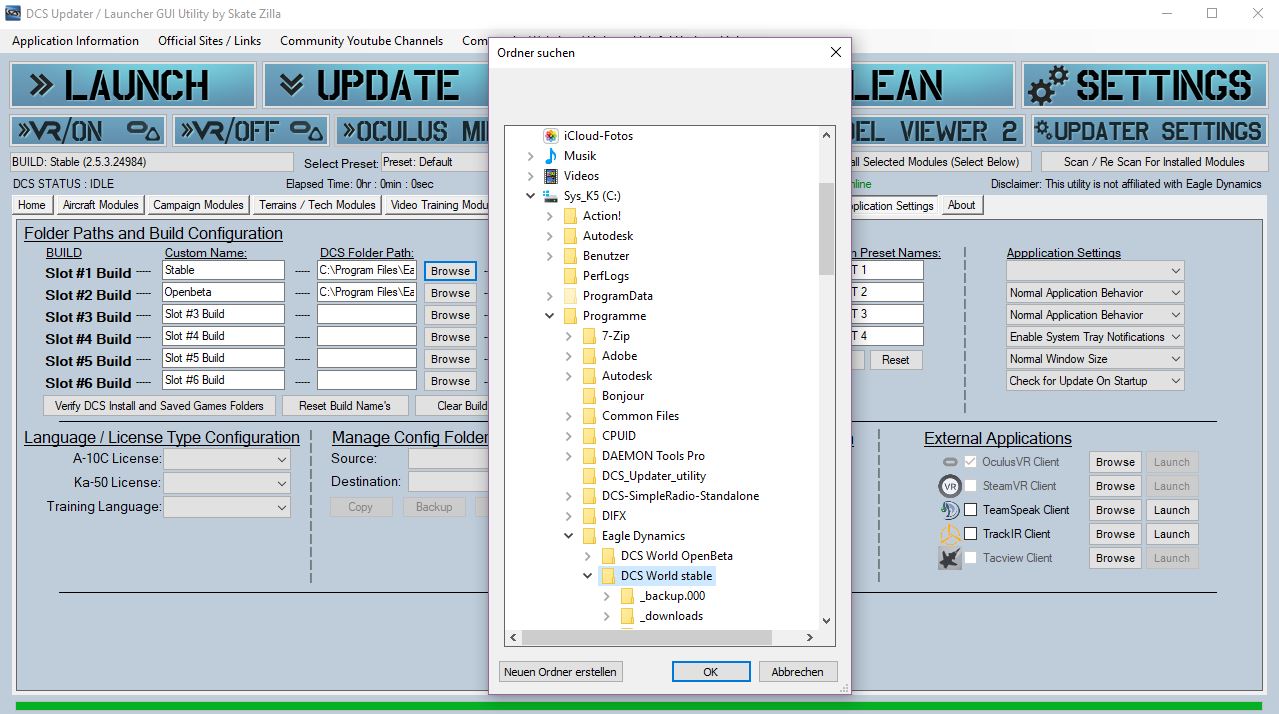Click the big LAUNCH banner button

133,85
